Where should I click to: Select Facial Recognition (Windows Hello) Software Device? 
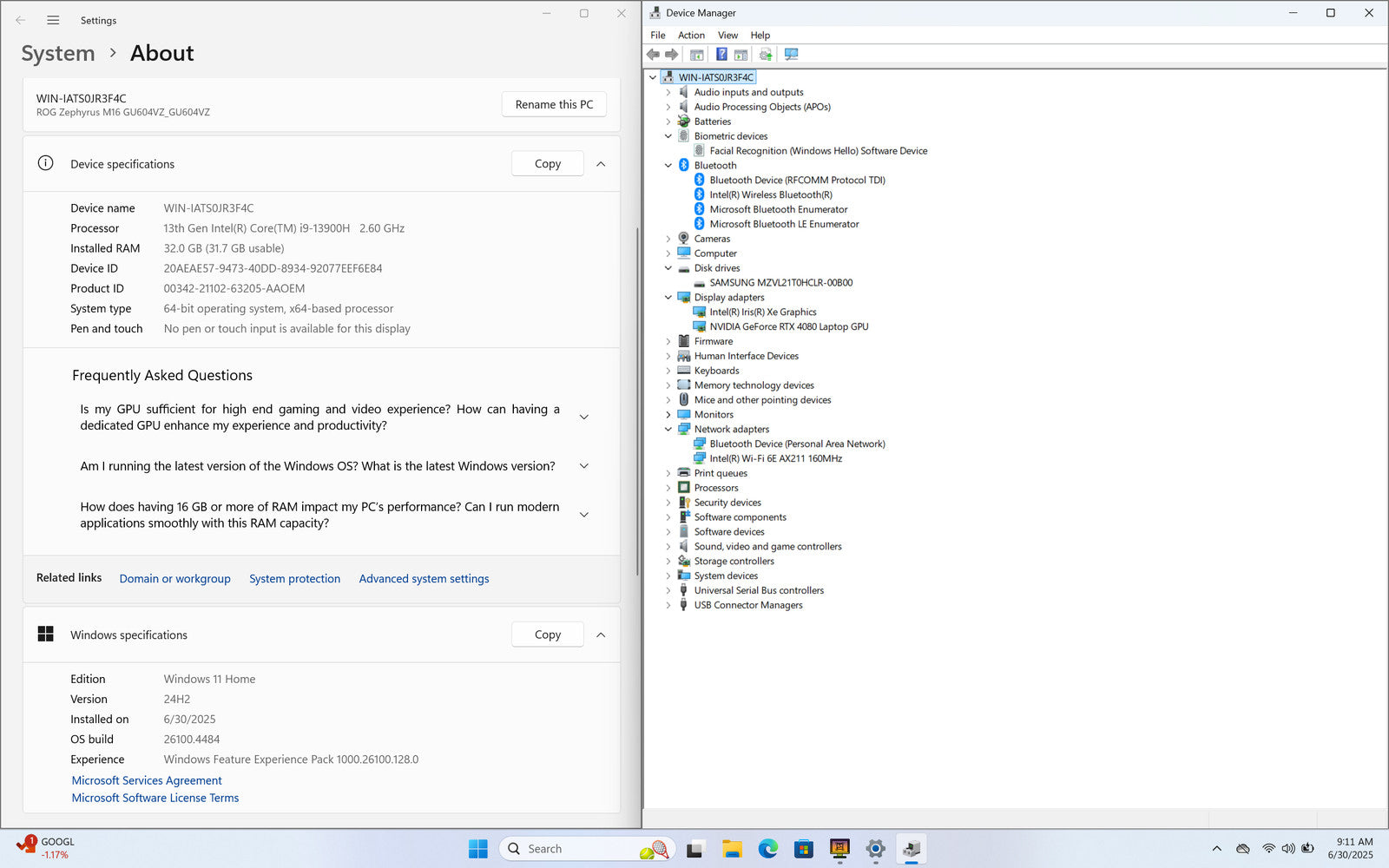point(819,150)
